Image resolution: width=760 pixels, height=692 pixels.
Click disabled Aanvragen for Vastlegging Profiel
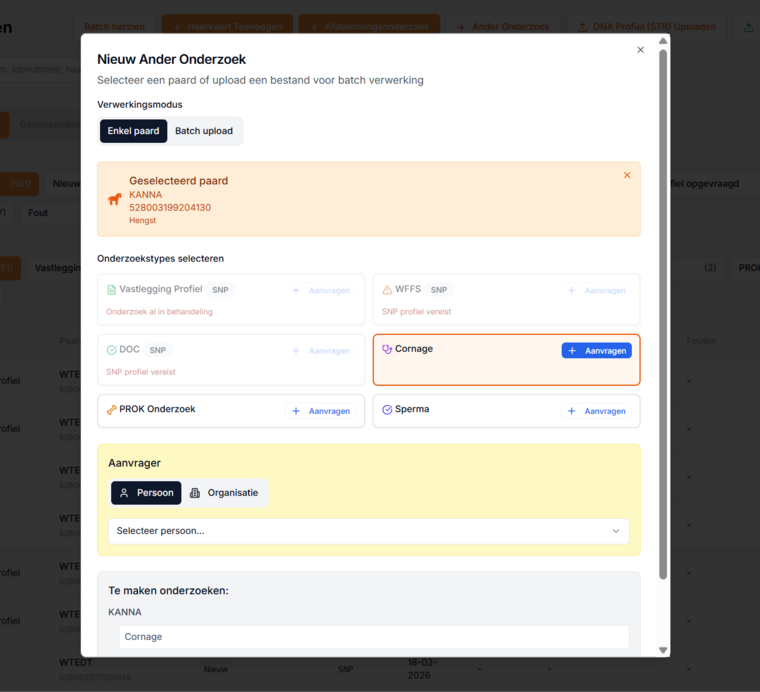coord(321,290)
